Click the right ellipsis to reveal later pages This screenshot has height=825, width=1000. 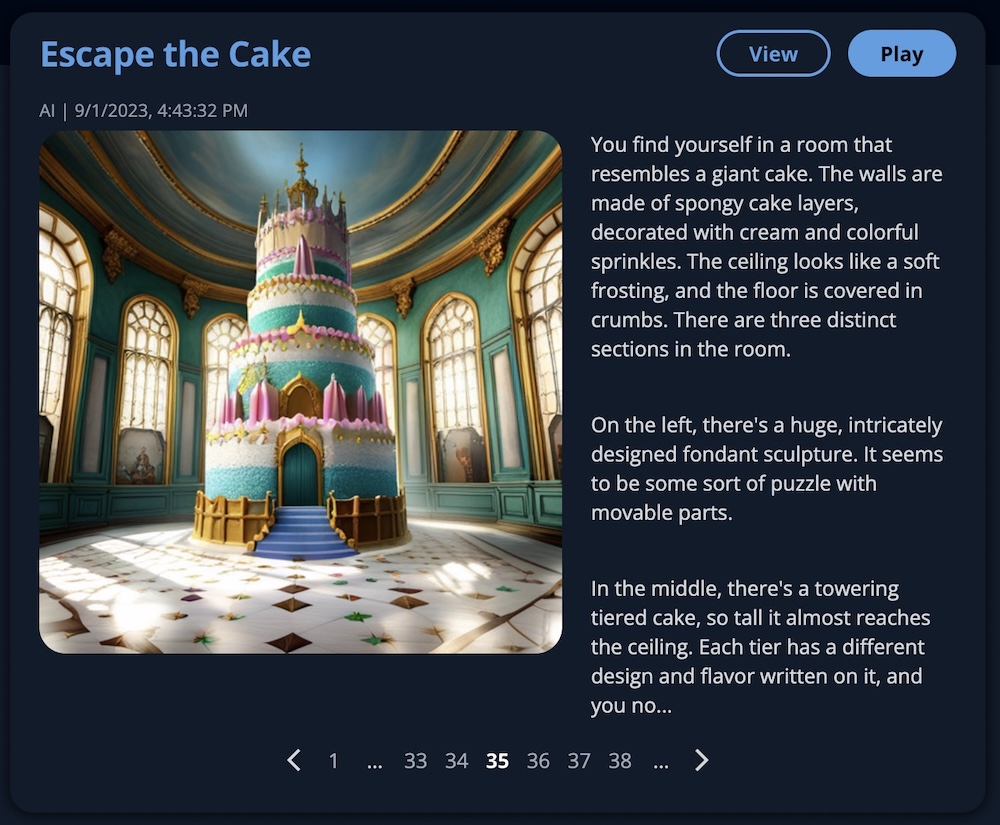[x=661, y=761]
